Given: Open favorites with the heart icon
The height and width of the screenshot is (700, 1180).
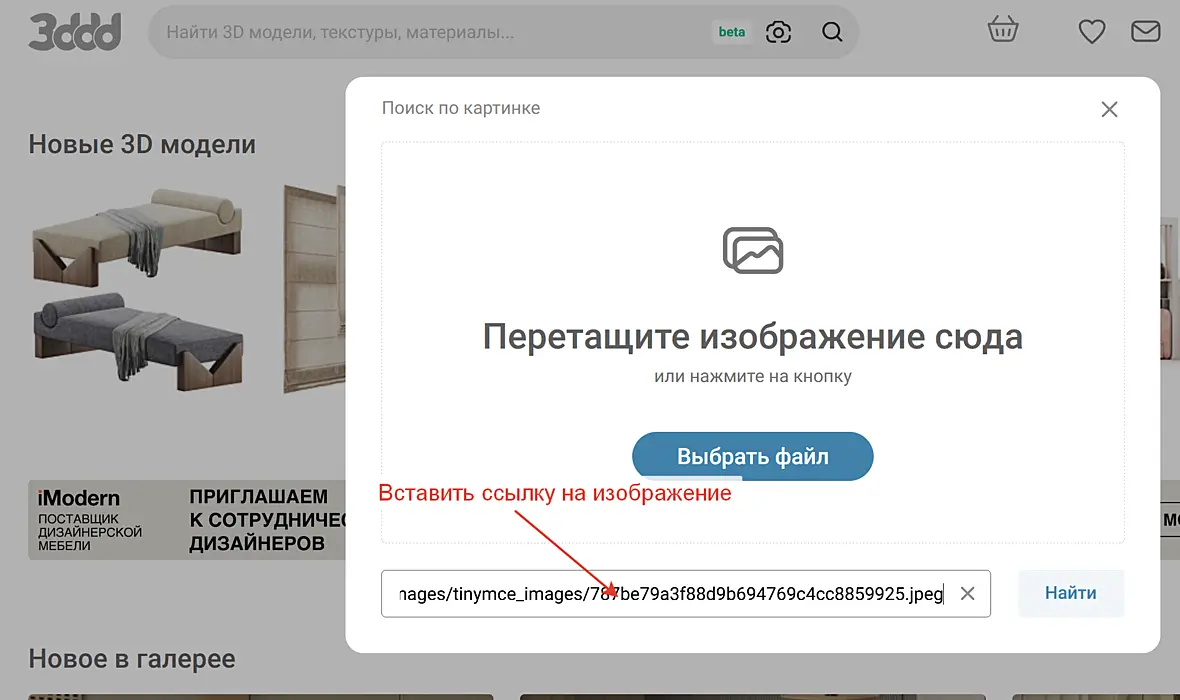Looking at the screenshot, I should 1091,32.
